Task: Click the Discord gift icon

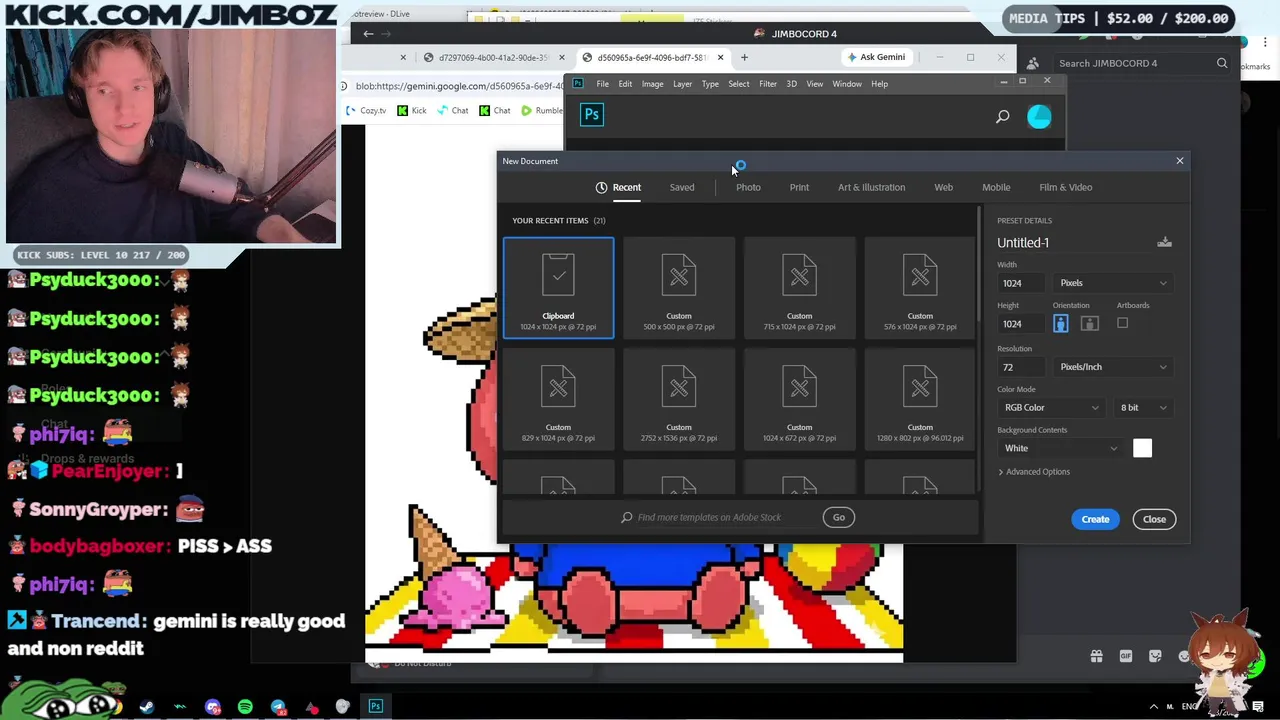Action: (1096, 656)
